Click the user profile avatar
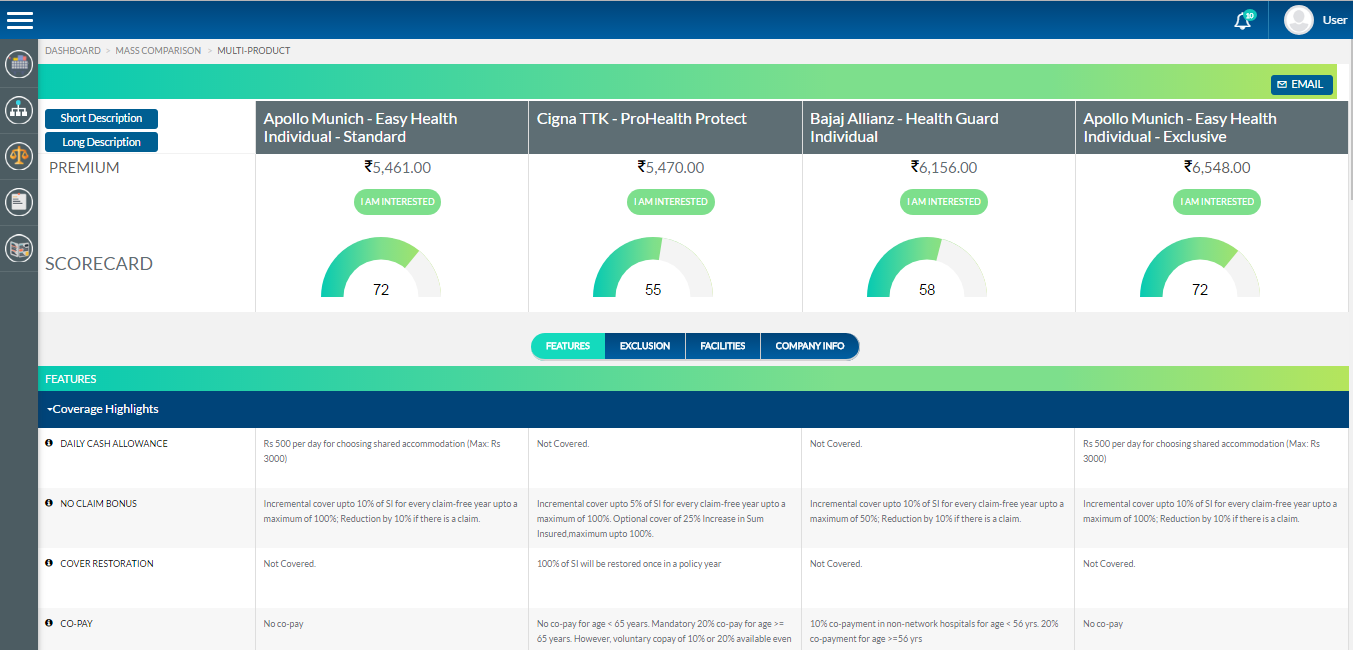This screenshot has height=650, width=1353. pos(1298,20)
